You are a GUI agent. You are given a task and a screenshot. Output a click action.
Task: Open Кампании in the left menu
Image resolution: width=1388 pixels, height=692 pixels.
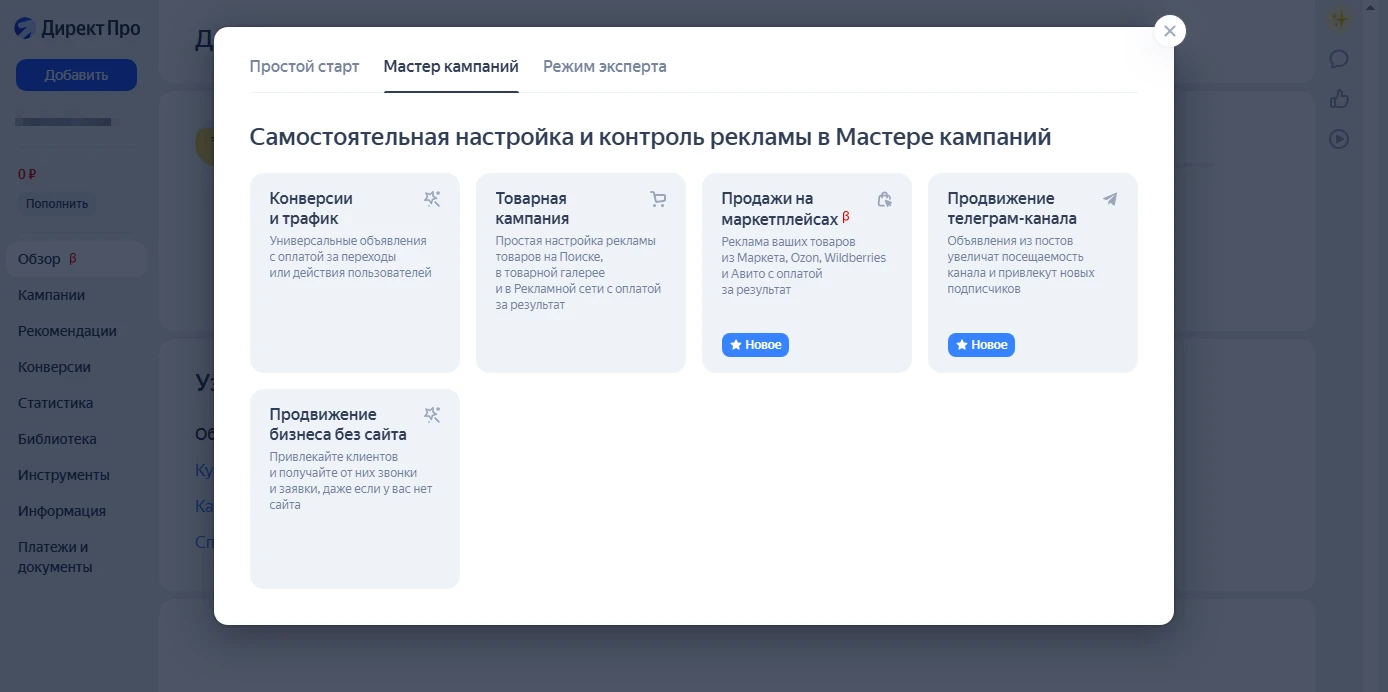pyautogui.click(x=51, y=295)
